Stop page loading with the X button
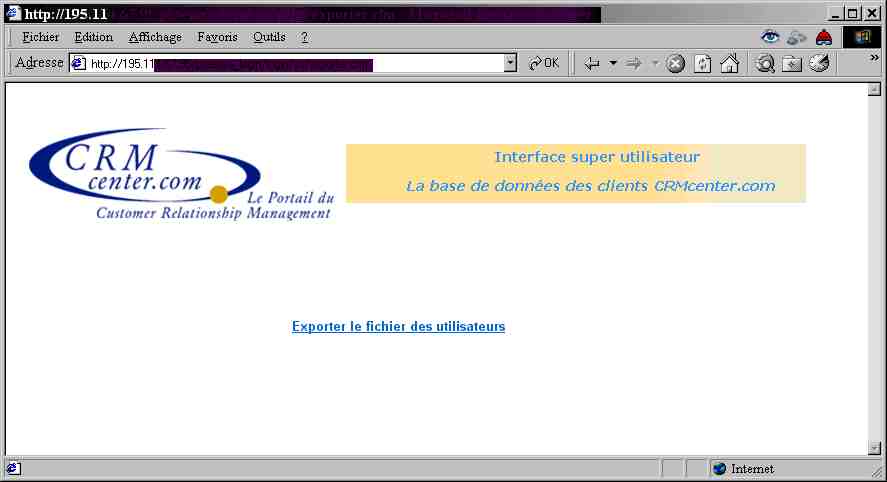The image size is (887, 482). pyautogui.click(x=675, y=63)
